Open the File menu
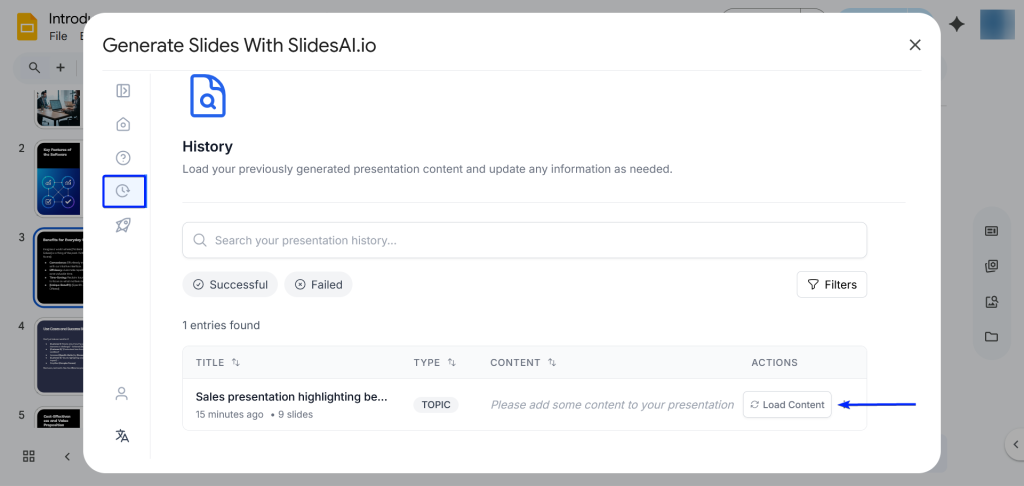This screenshot has height=486, width=1024. (58, 36)
